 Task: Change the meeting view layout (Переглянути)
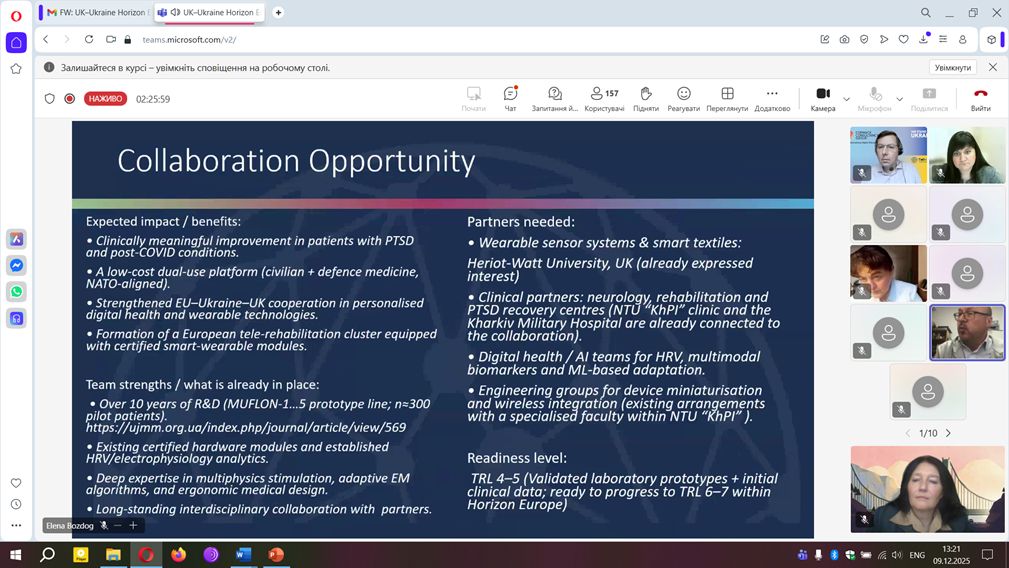pos(727,98)
